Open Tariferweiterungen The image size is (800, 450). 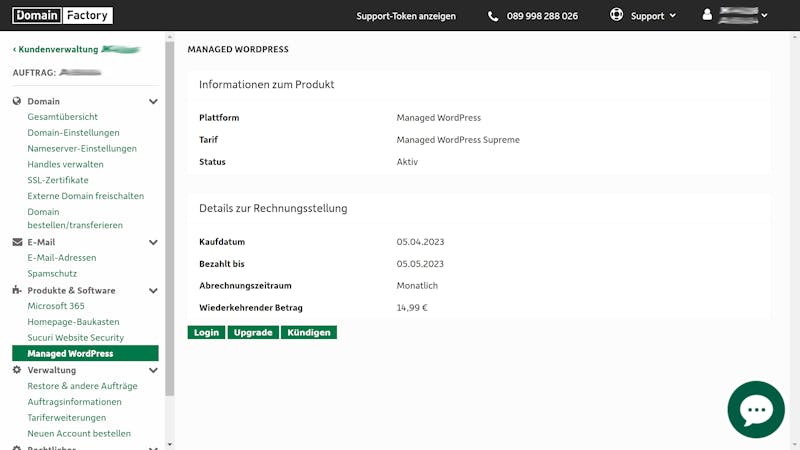tap(67, 417)
